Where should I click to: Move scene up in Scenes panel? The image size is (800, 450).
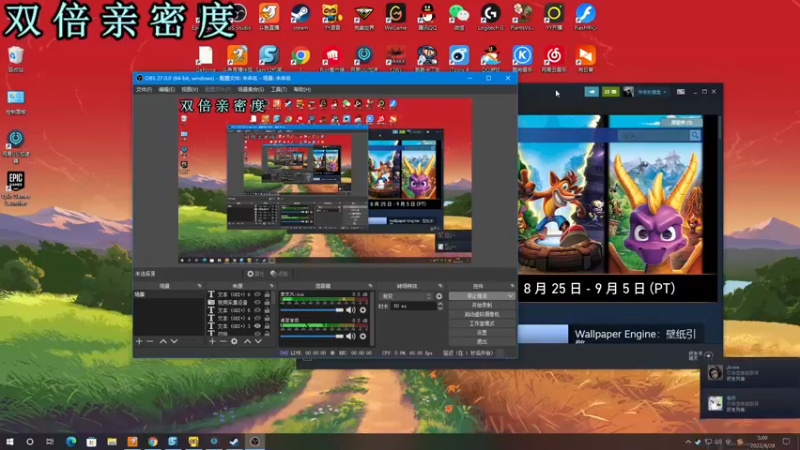(x=163, y=341)
